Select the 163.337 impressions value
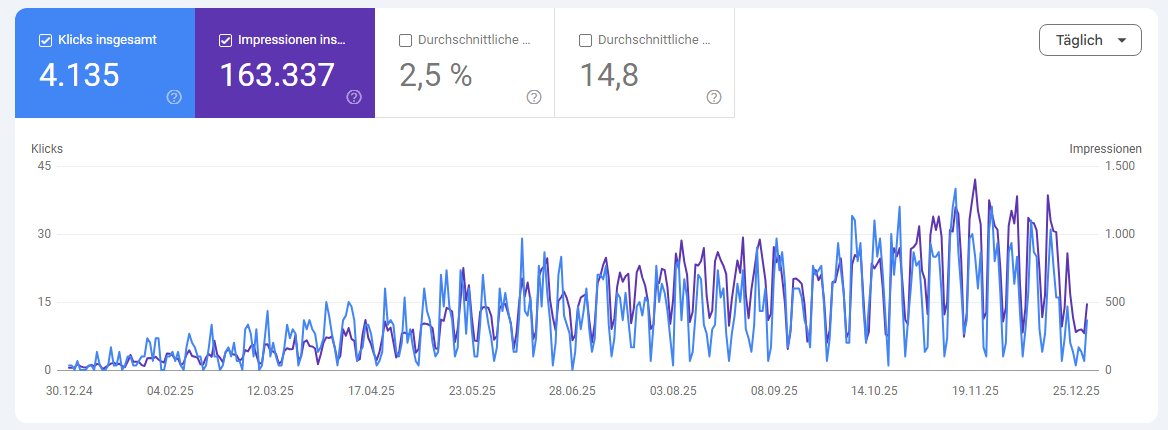 (277, 75)
